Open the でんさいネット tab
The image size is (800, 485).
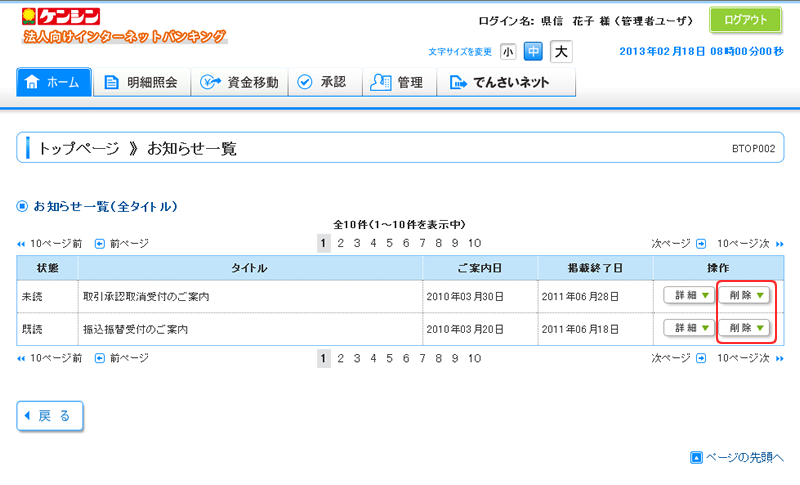tap(499, 83)
